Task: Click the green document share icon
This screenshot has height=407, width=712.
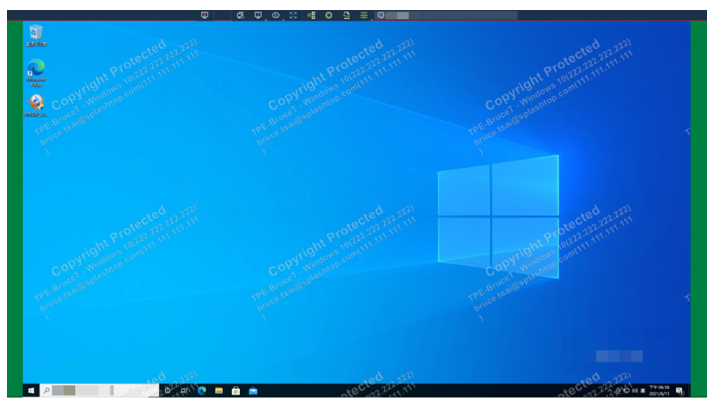Action: (x=346, y=15)
